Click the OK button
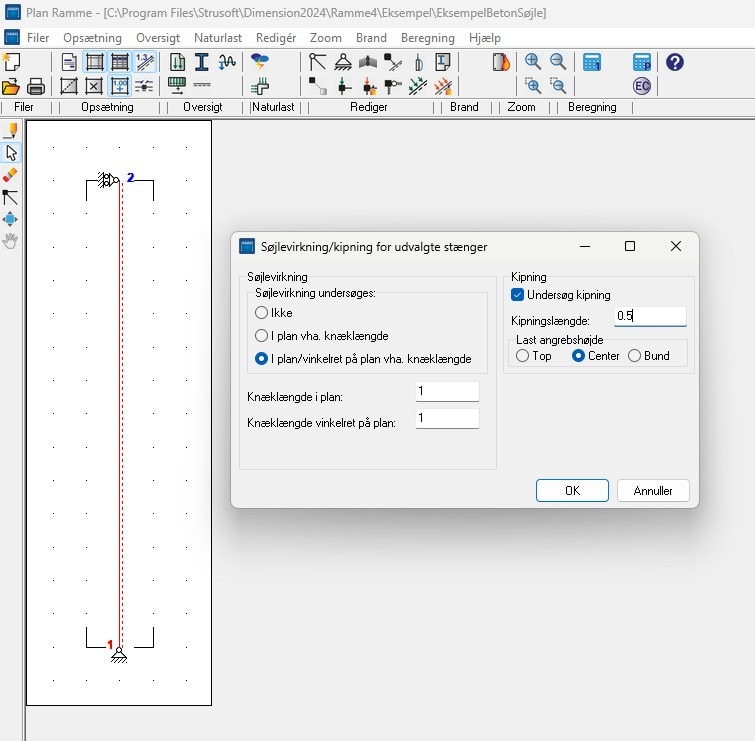The width and height of the screenshot is (755, 741). pyautogui.click(x=572, y=491)
